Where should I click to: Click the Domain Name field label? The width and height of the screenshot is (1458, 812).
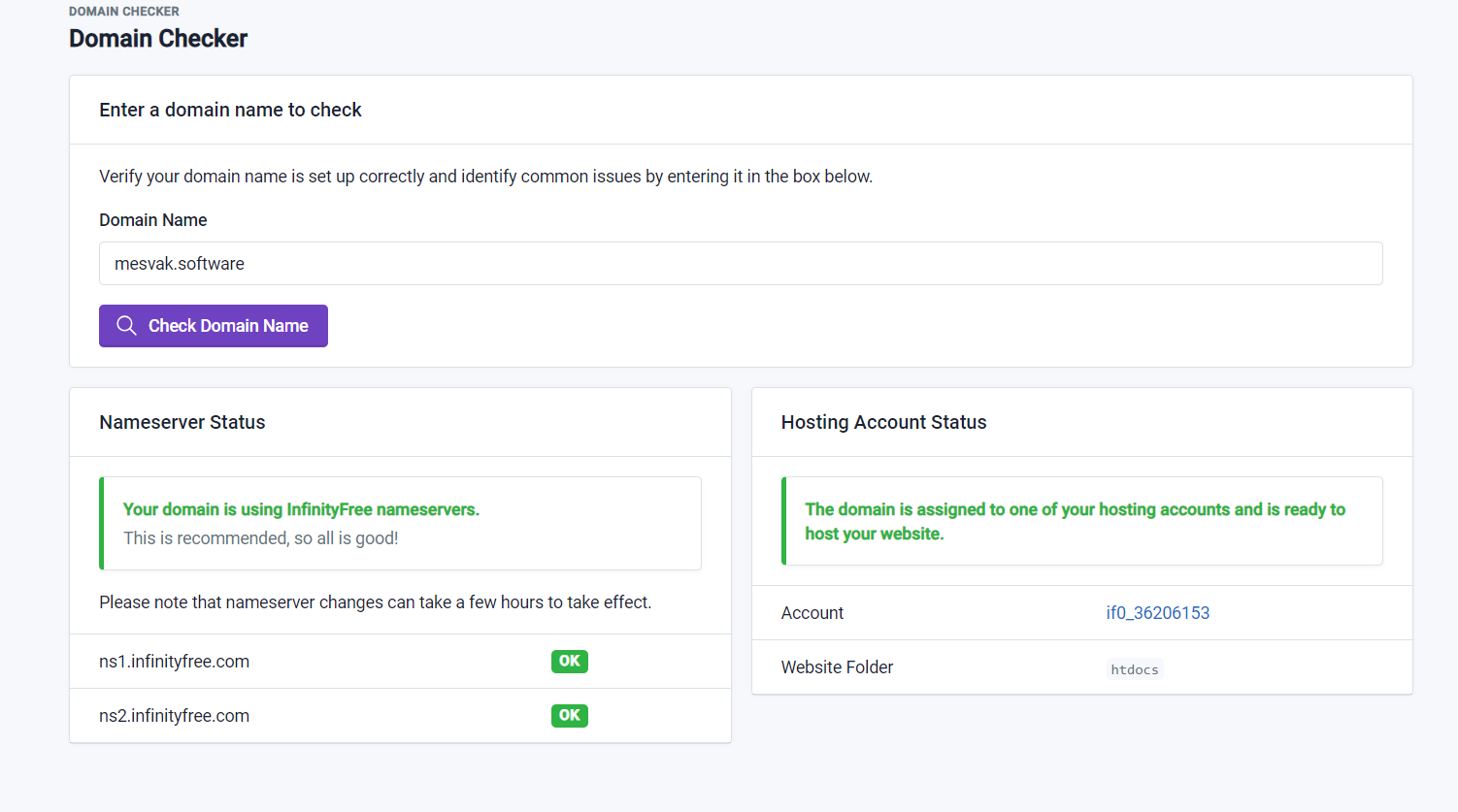point(153,220)
